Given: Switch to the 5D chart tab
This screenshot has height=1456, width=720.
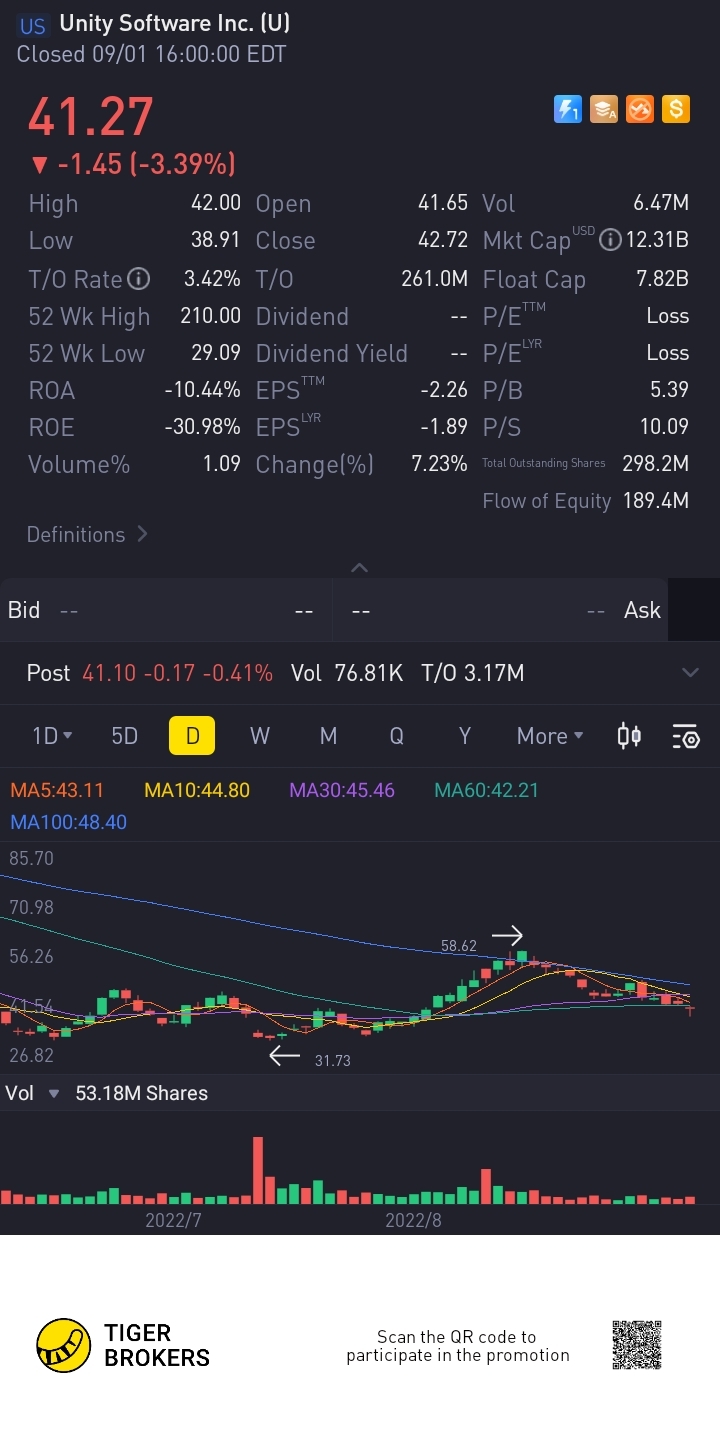Looking at the screenshot, I should (x=124, y=736).
